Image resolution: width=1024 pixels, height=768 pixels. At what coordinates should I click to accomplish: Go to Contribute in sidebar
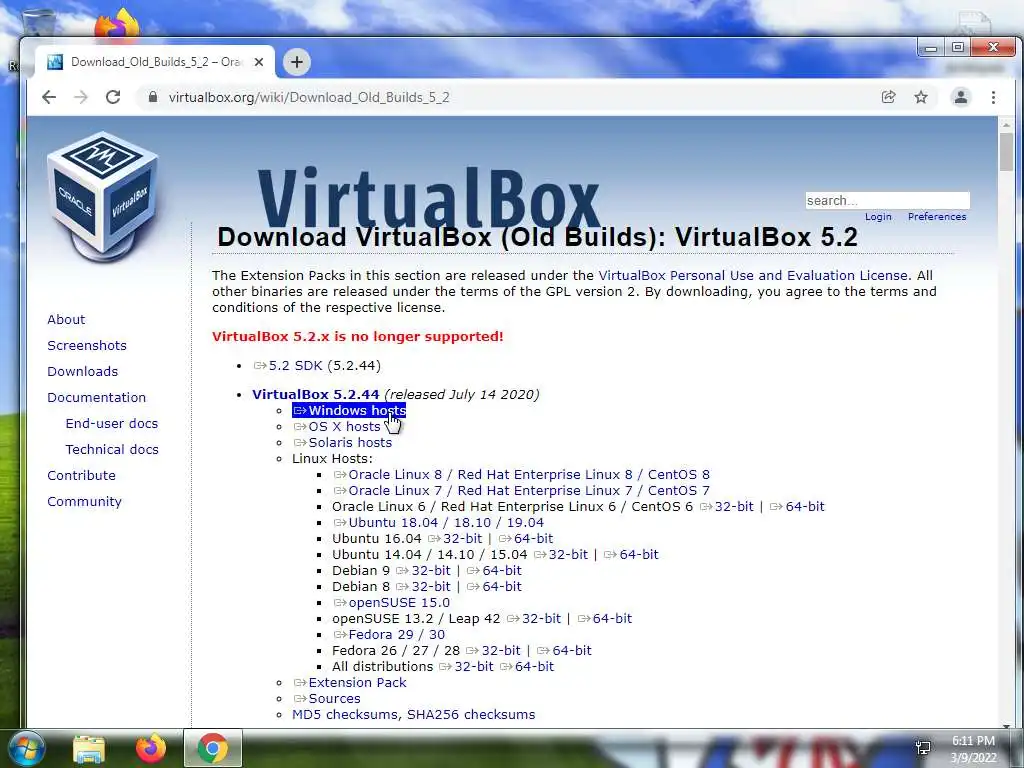(81, 475)
